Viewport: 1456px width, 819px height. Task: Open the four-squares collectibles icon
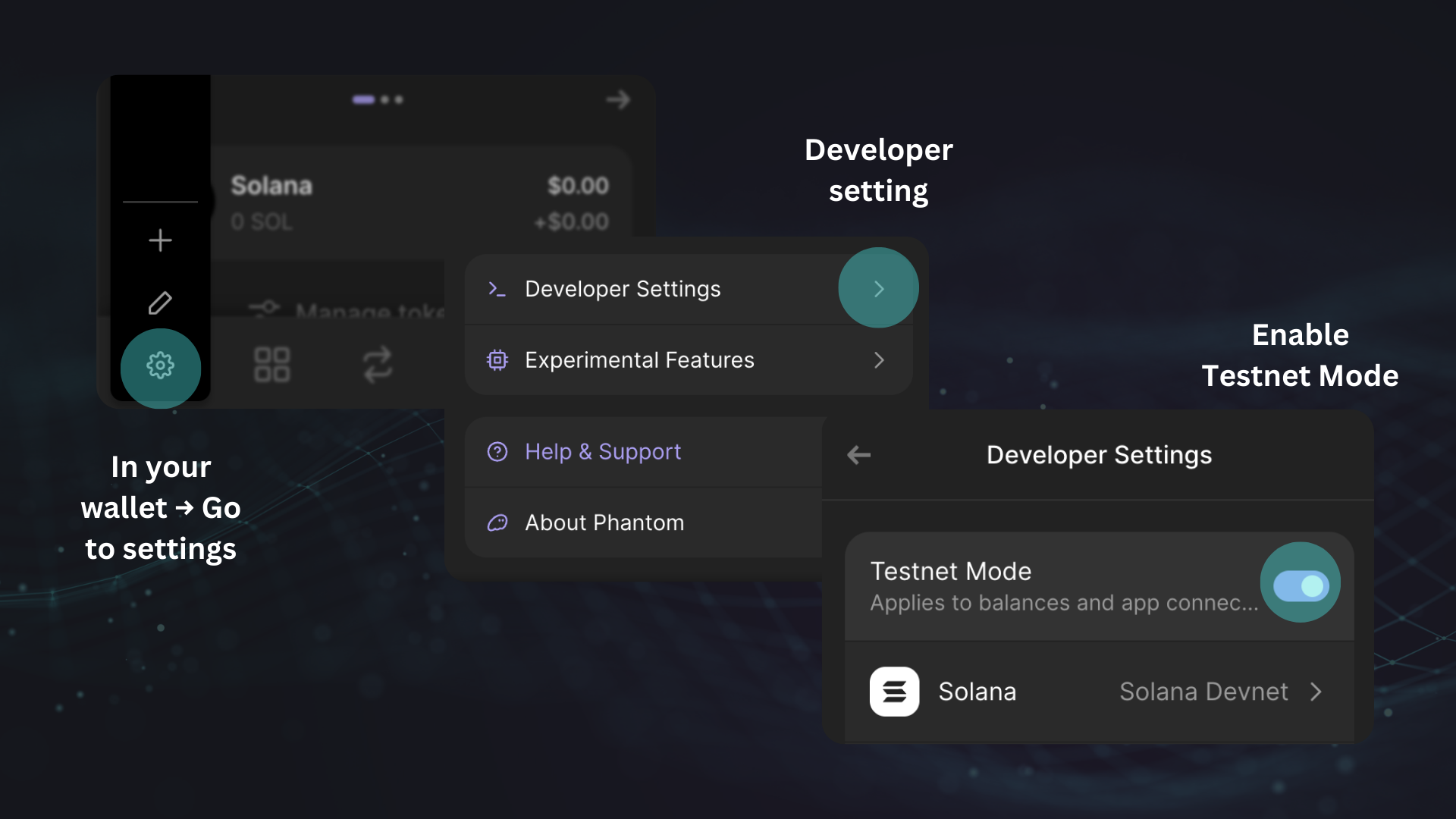271,365
